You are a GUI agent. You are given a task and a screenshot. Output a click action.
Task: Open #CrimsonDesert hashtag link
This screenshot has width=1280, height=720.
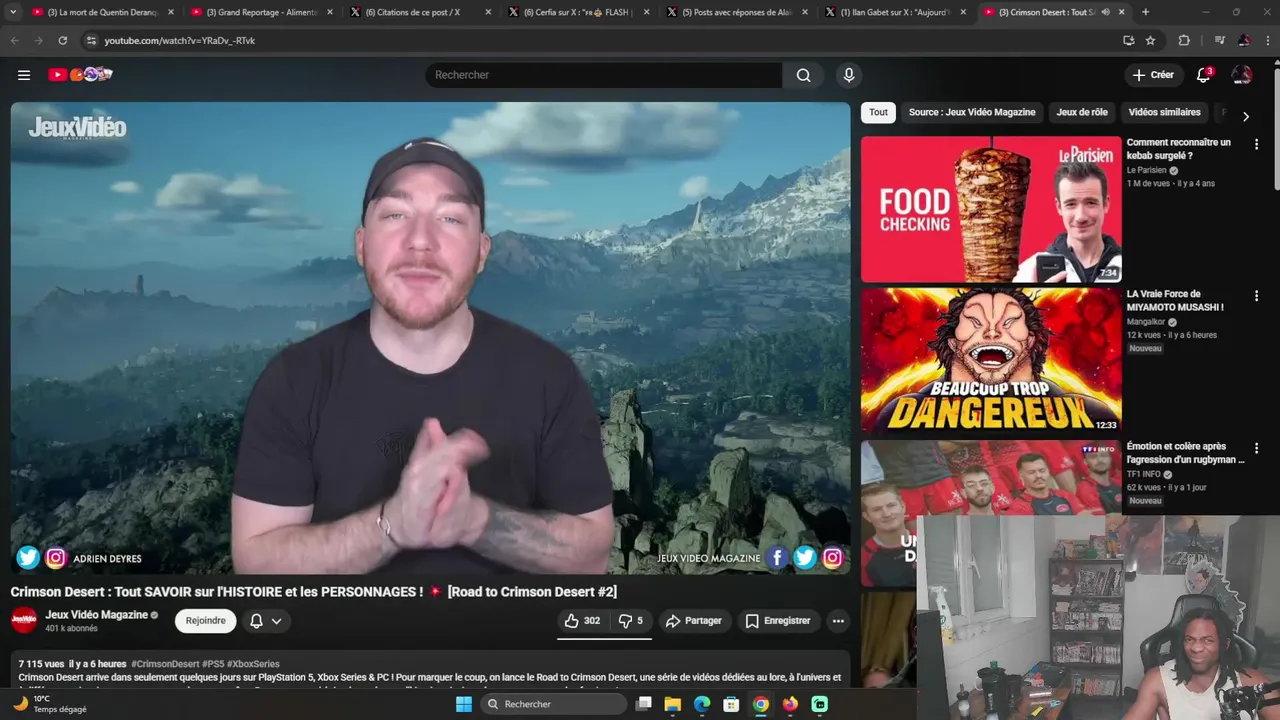click(x=165, y=664)
